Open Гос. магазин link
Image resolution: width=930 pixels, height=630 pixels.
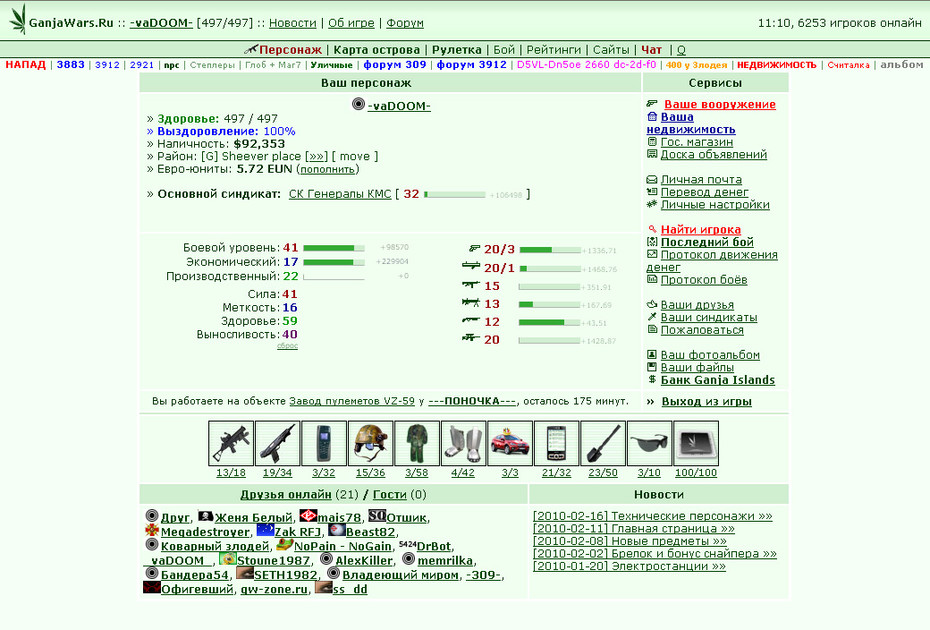pyautogui.click(x=696, y=142)
